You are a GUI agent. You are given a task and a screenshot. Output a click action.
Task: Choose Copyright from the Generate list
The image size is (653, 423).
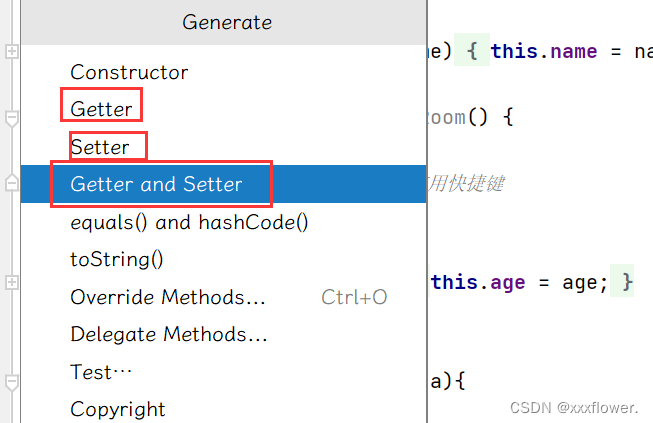(x=118, y=409)
